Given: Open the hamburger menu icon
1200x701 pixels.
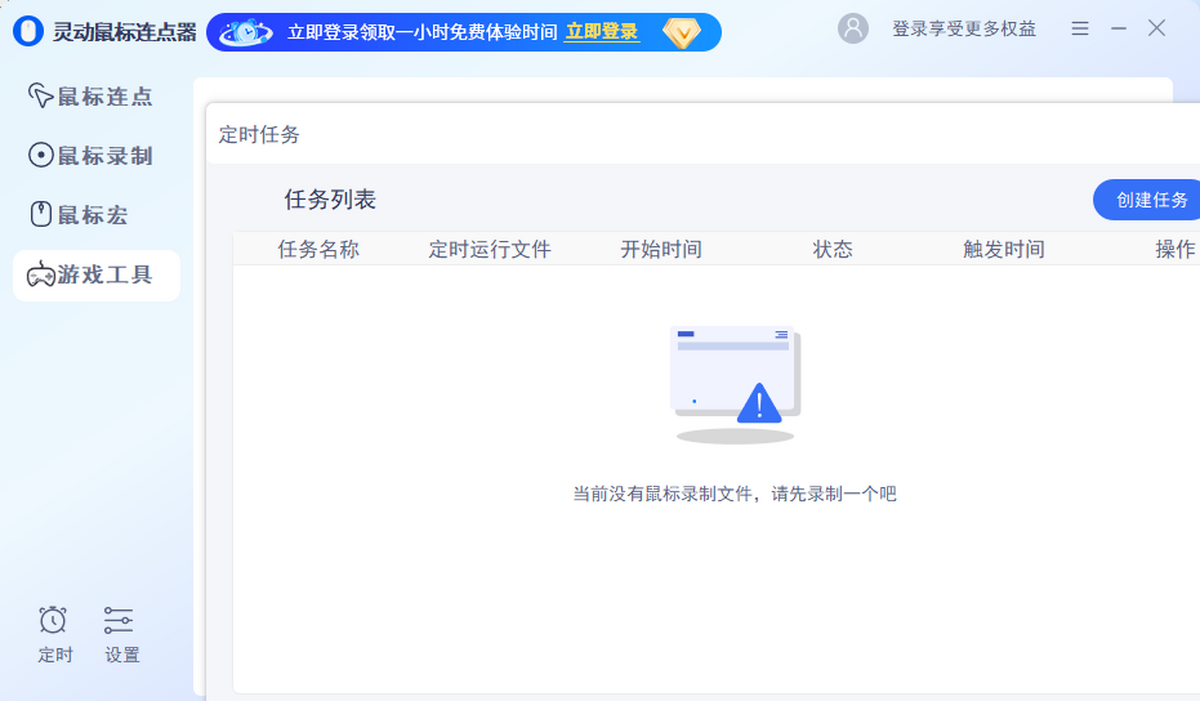Looking at the screenshot, I should tap(1080, 29).
